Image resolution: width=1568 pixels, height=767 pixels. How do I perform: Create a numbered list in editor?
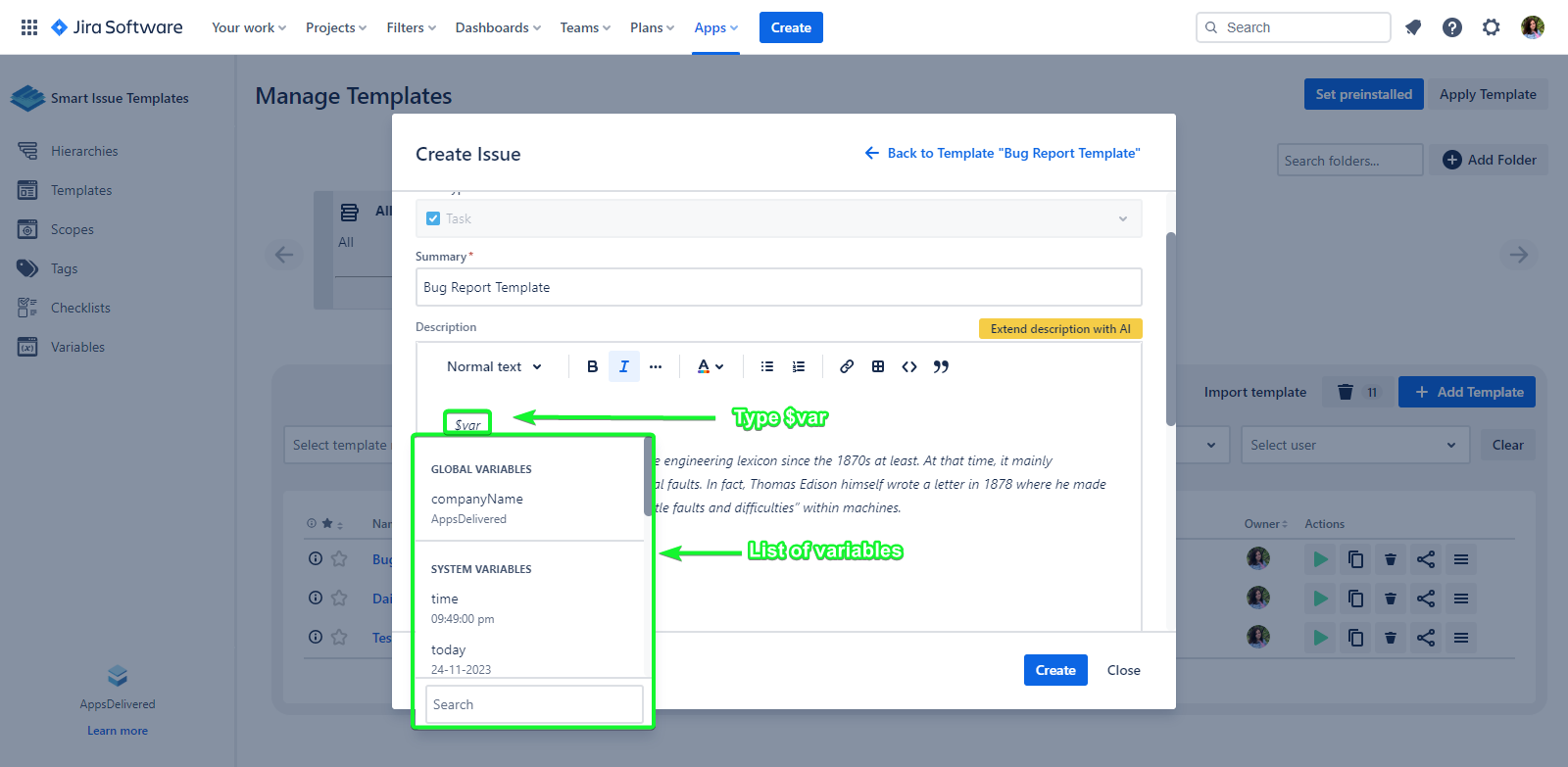tap(799, 366)
